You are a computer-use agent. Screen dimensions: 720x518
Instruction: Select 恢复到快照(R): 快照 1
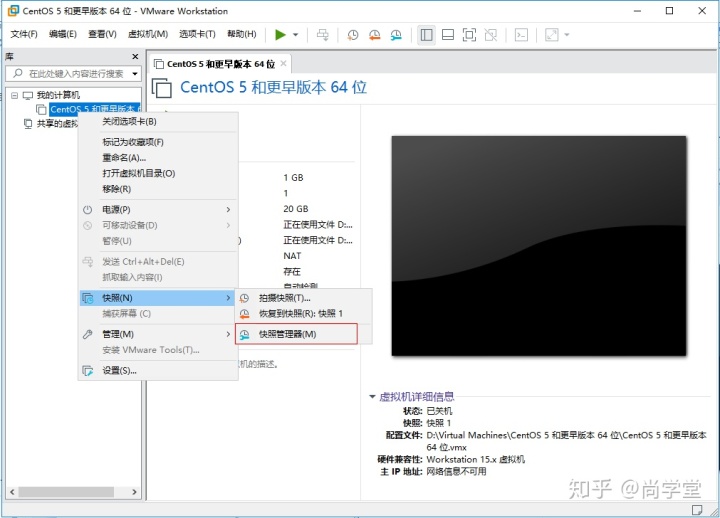303,314
